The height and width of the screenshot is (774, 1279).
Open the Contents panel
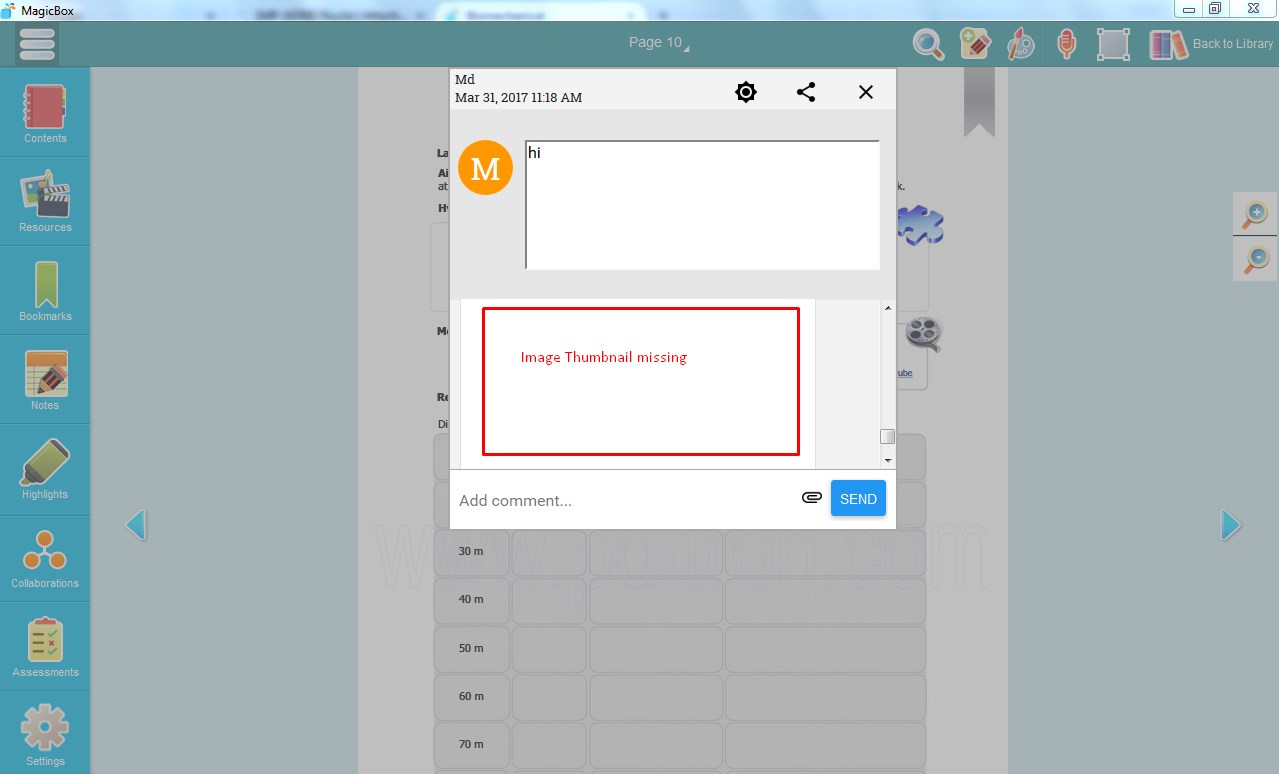pyautogui.click(x=45, y=112)
